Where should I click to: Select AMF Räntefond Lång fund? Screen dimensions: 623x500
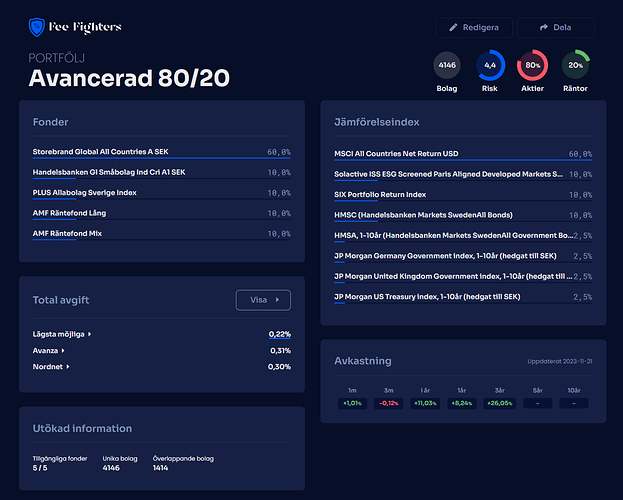click(68, 213)
